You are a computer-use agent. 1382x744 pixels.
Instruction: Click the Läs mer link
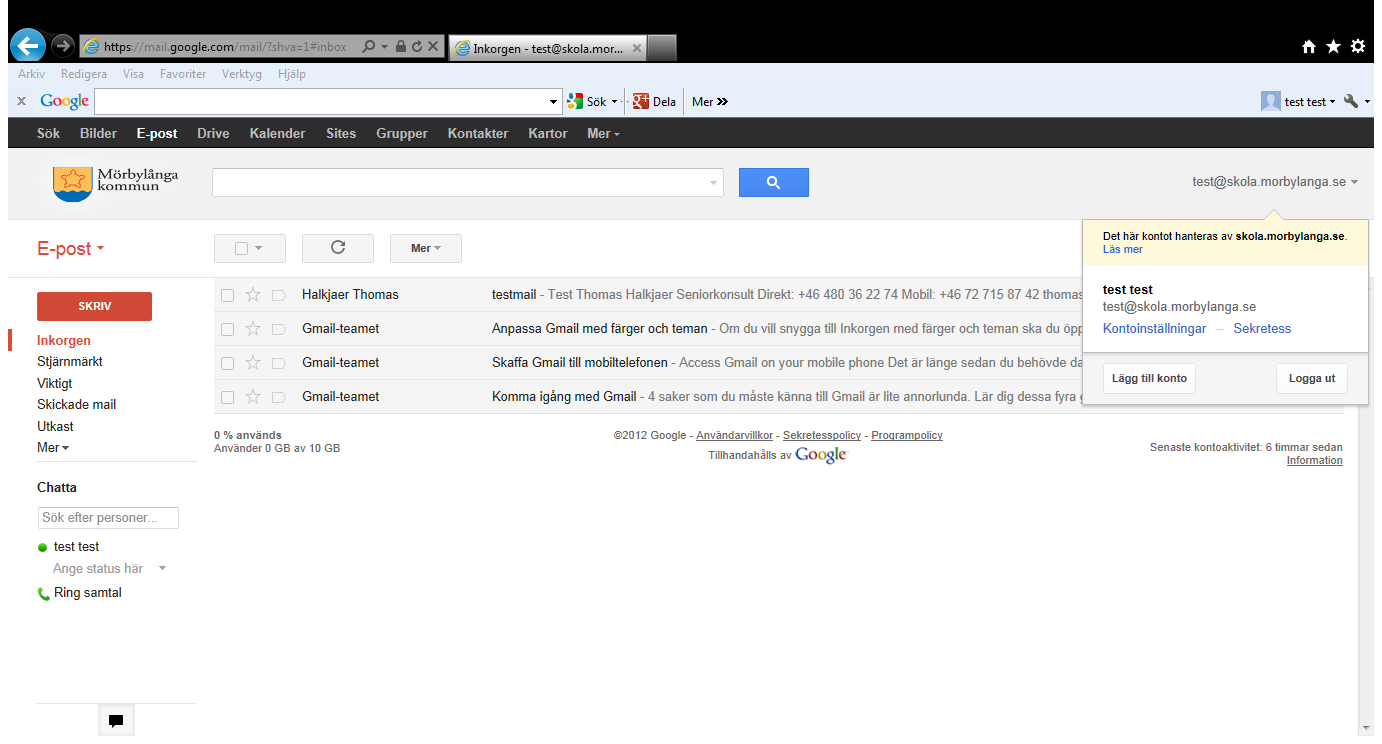1122,249
